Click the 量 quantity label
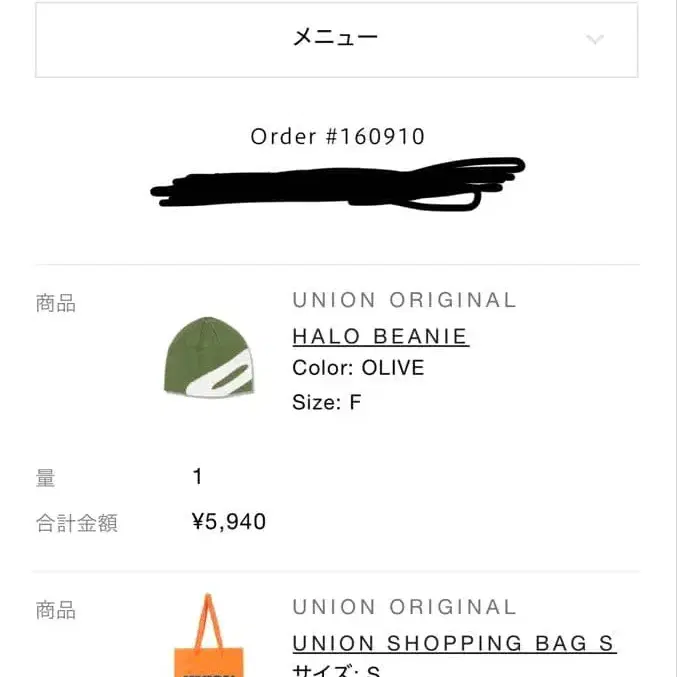 tap(46, 478)
